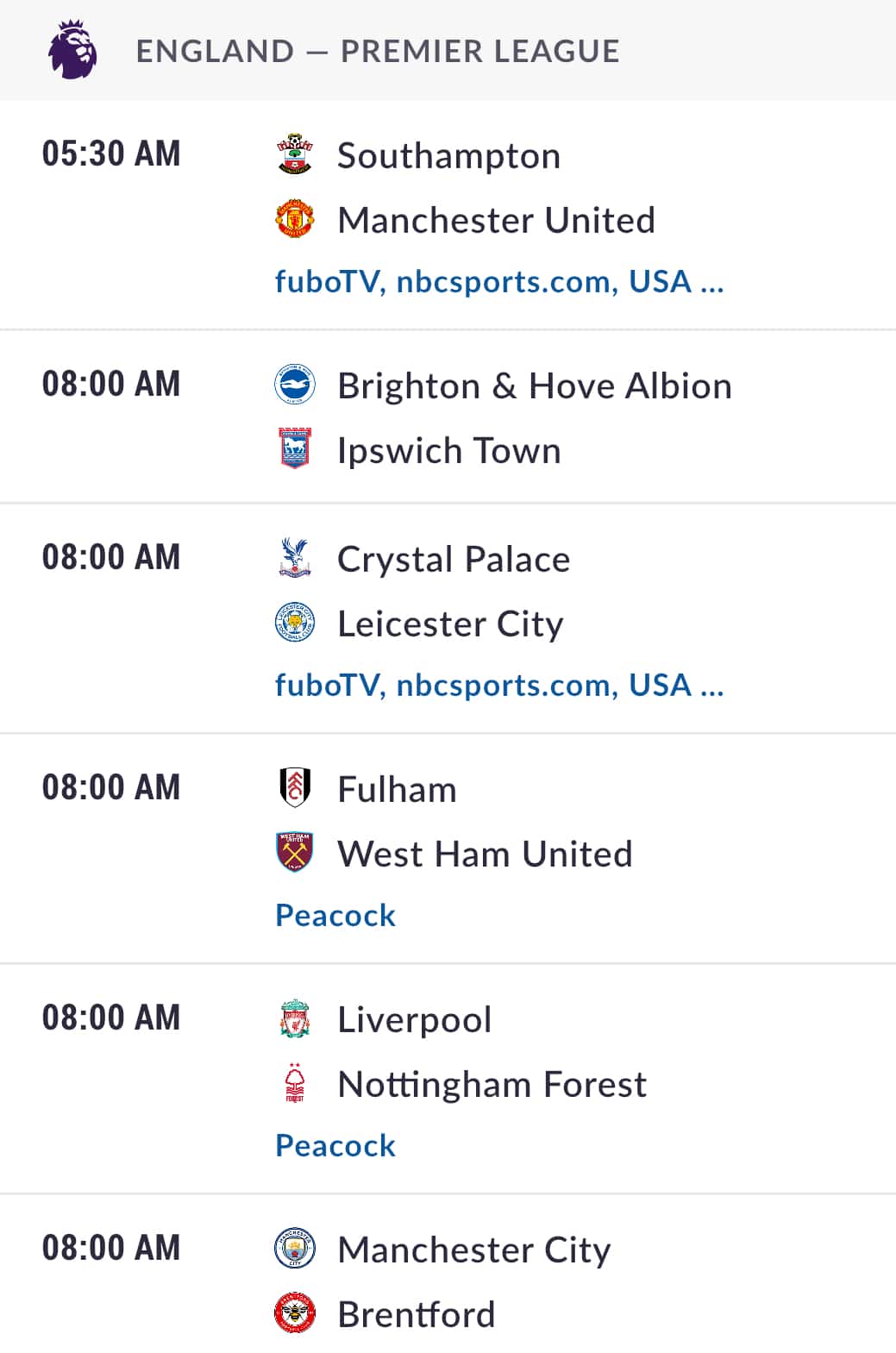Tap the Manchester United crest
Image resolution: width=896 pixels, height=1353 pixels.
[x=295, y=219]
